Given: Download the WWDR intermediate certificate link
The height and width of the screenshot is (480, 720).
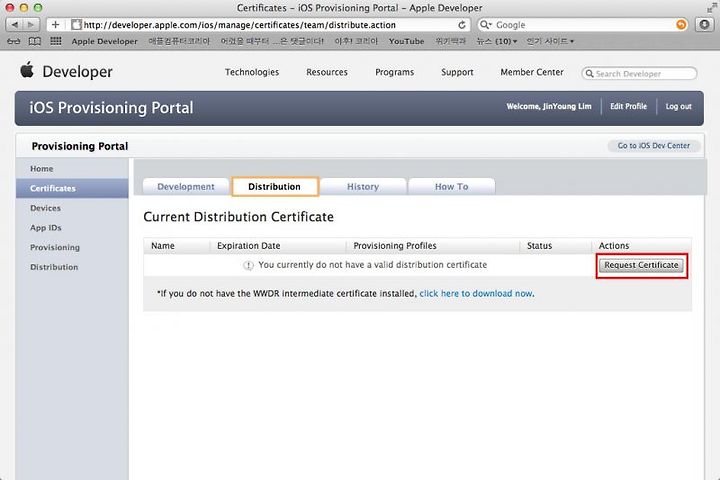Looking at the screenshot, I should (476, 294).
